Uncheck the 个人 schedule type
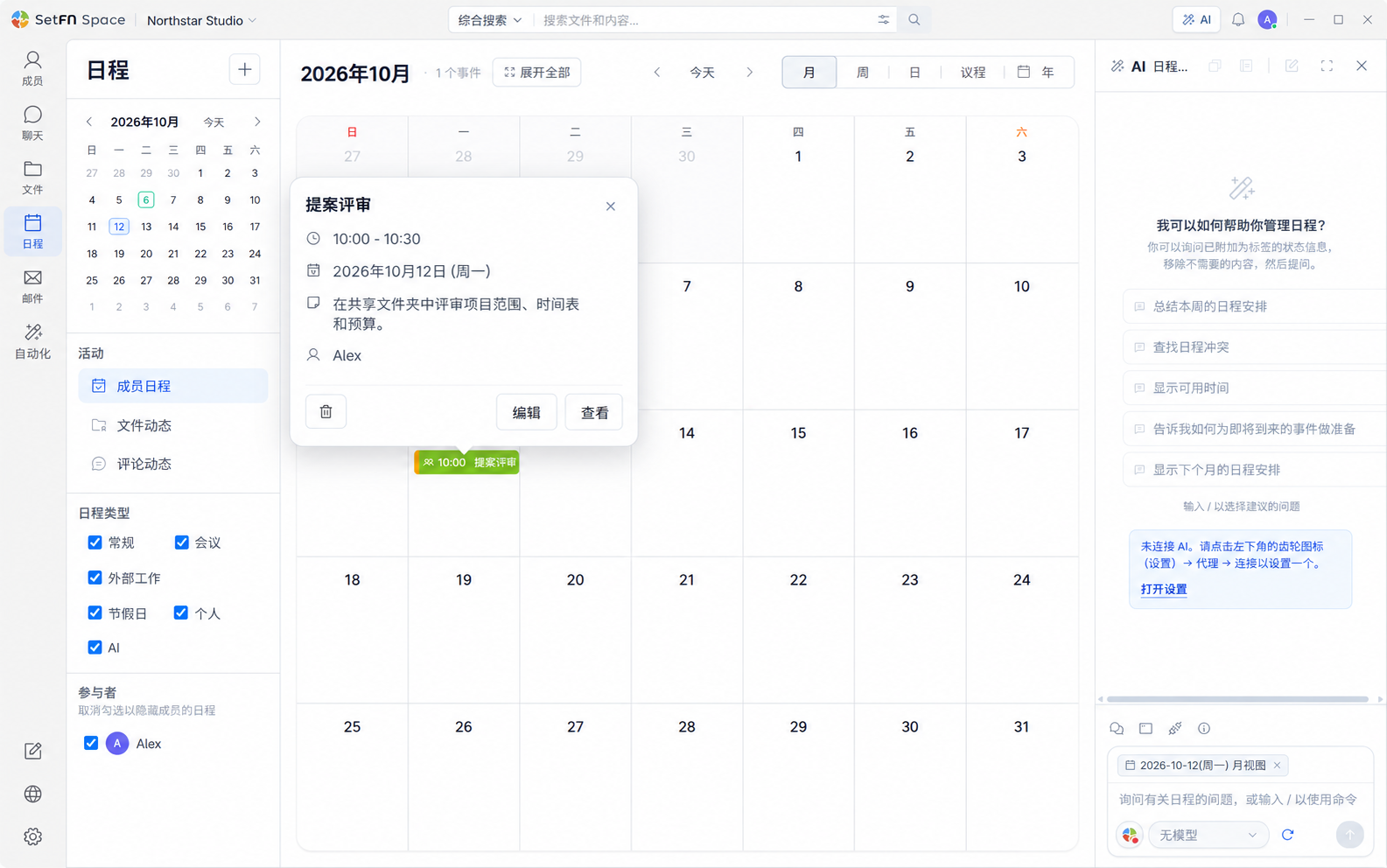This screenshot has width=1387, height=868. tap(180, 612)
